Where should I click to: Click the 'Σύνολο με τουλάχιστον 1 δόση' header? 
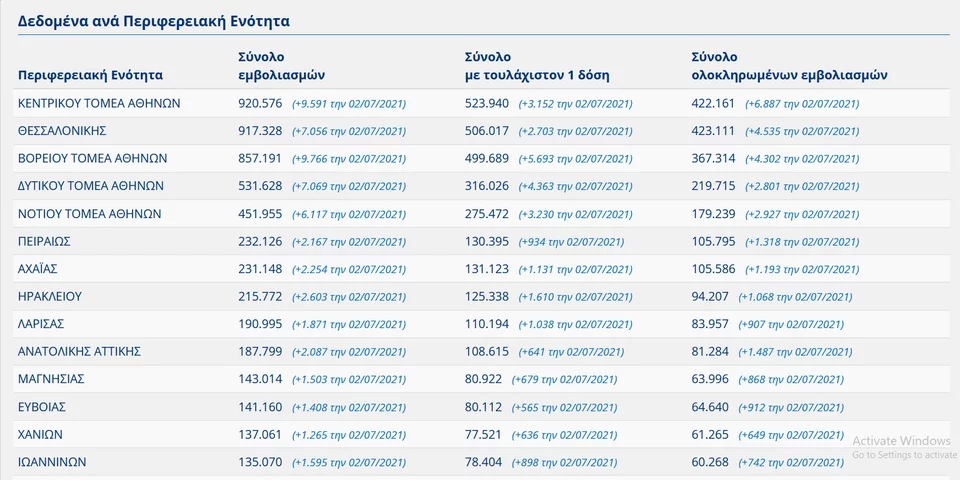point(536,66)
